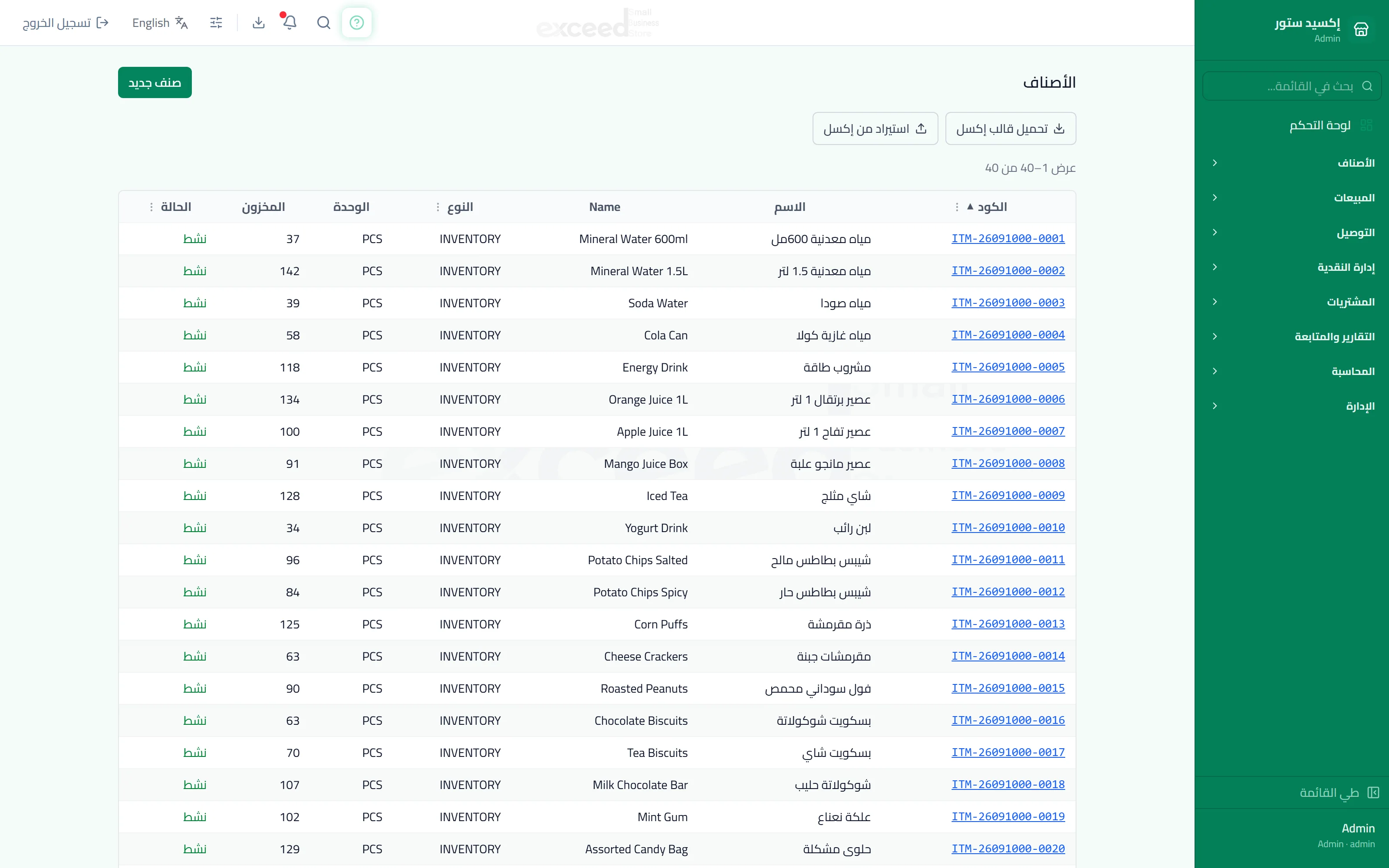Go to لوحة التحكم dashboard
The height and width of the screenshot is (868, 1389).
coord(1292,125)
